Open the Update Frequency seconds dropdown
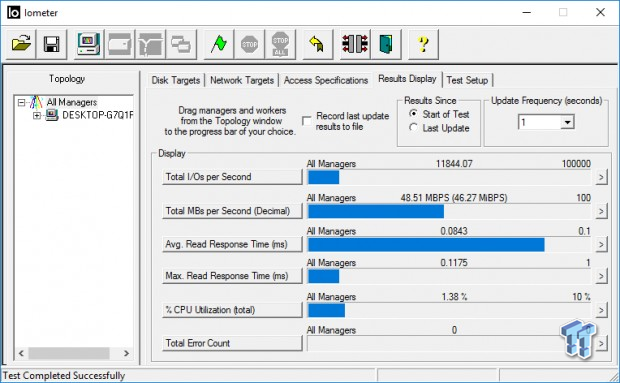 (x=567, y=122)
